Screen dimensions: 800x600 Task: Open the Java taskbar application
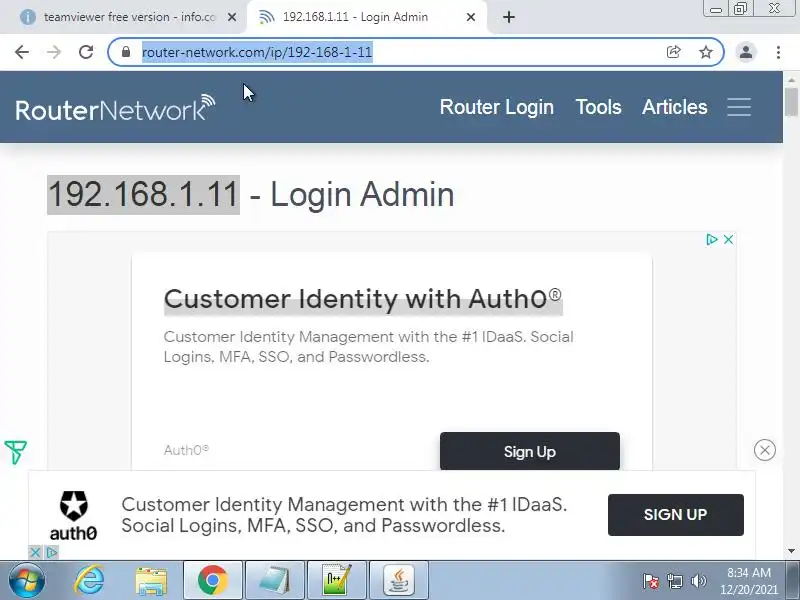398,580
